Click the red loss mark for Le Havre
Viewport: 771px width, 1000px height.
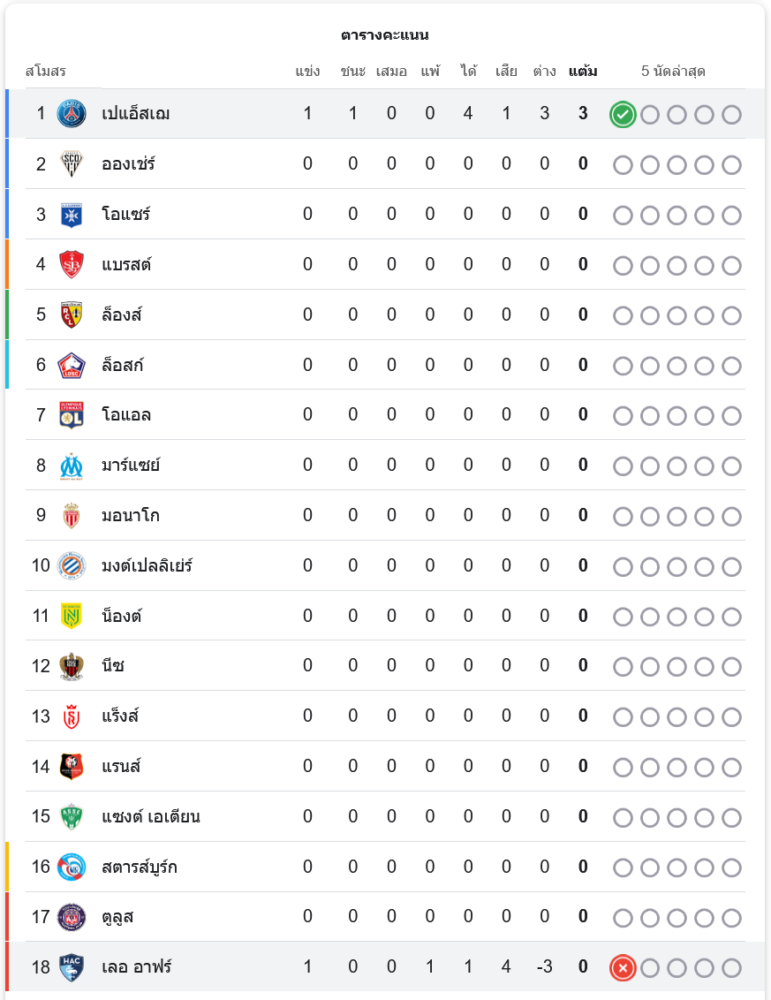pos(622,968)
